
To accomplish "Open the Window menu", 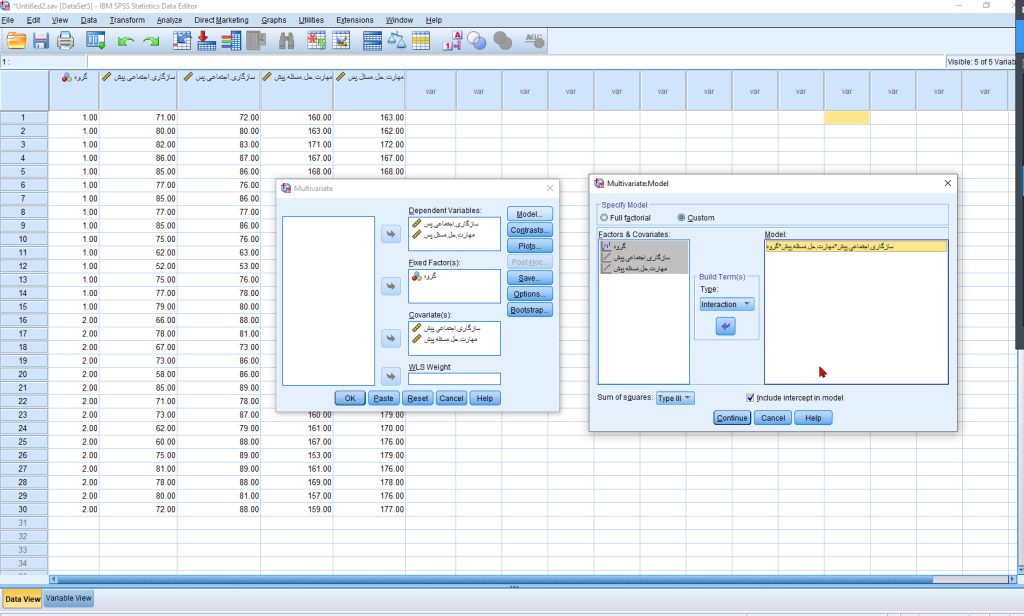I will coord(399,20).
